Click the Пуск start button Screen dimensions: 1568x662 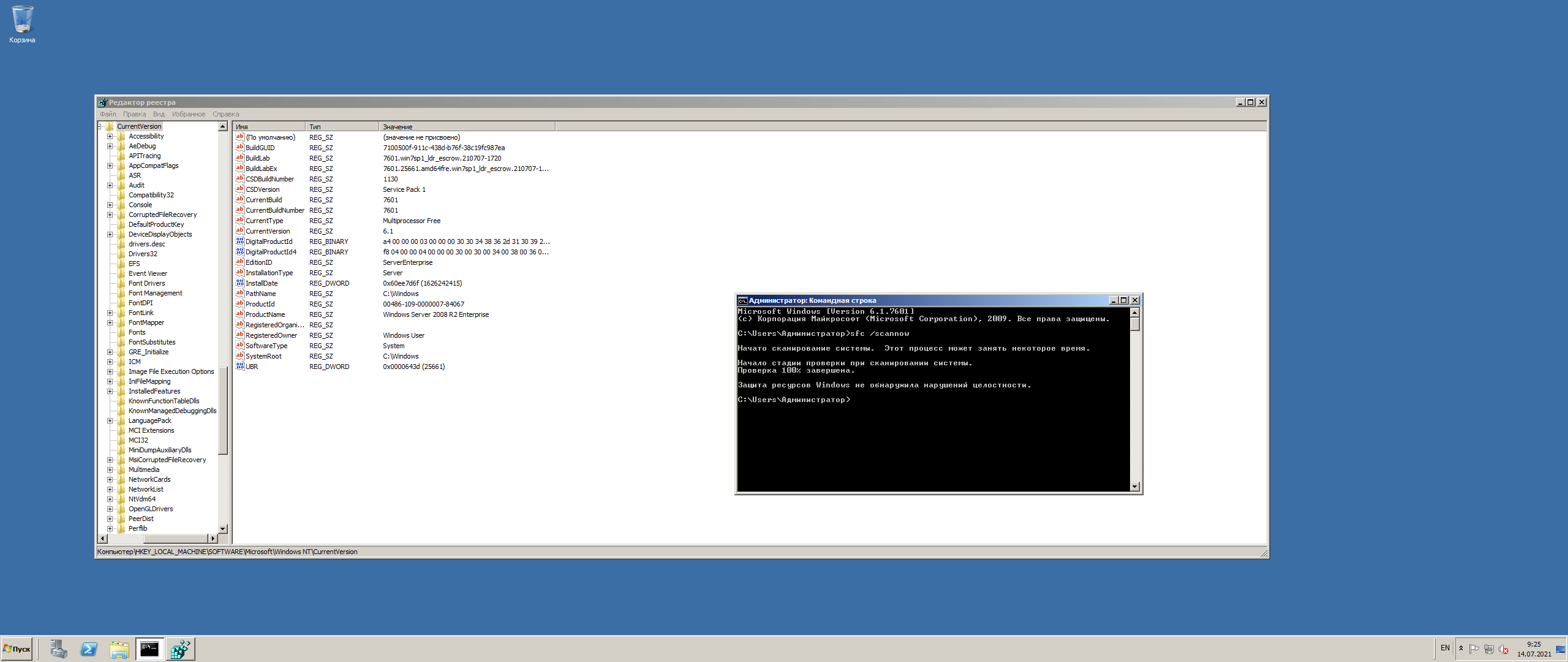click(x=17, y=649)
